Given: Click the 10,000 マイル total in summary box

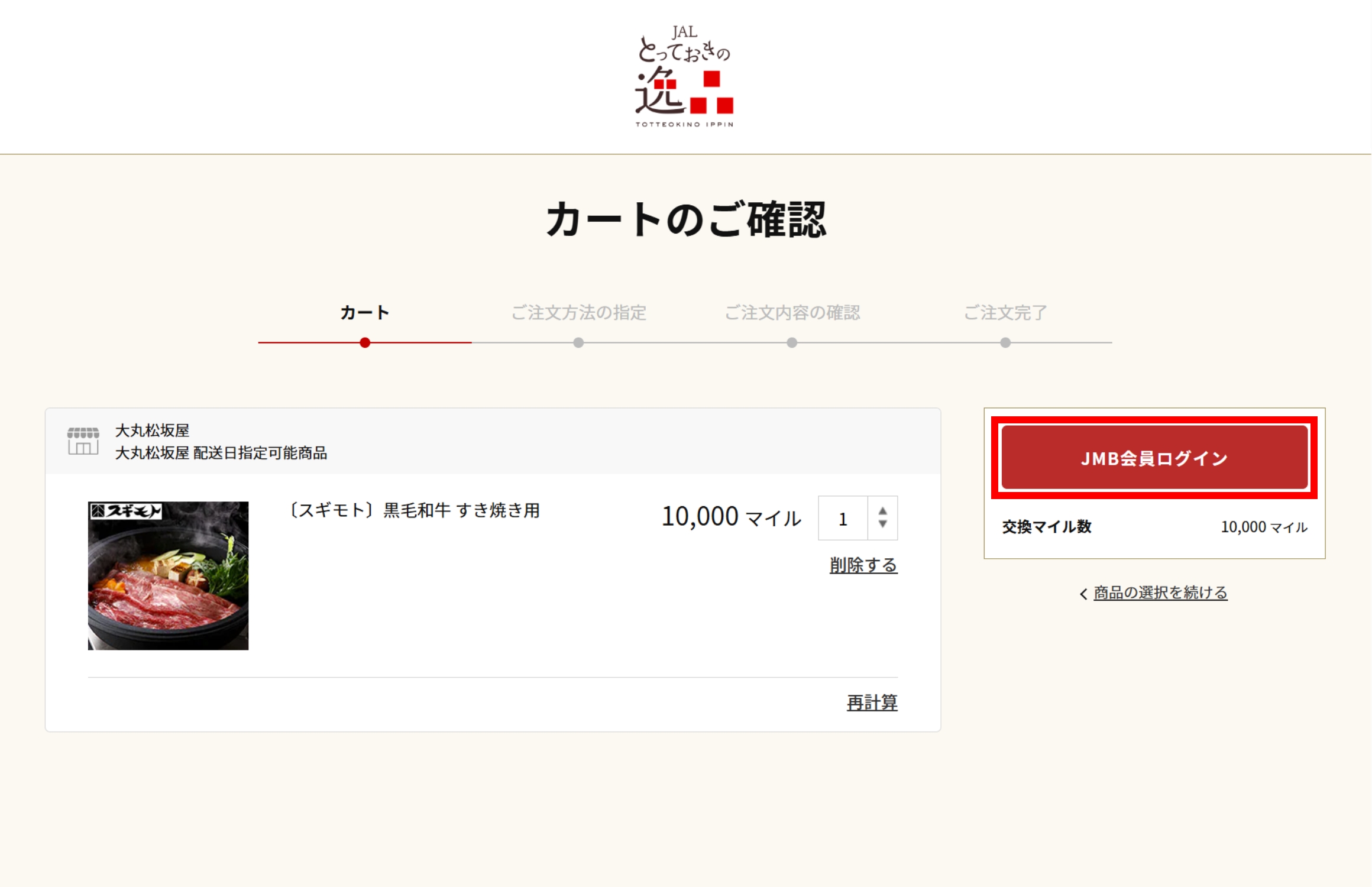Looking at the screenshot, I should [1264, 527].
